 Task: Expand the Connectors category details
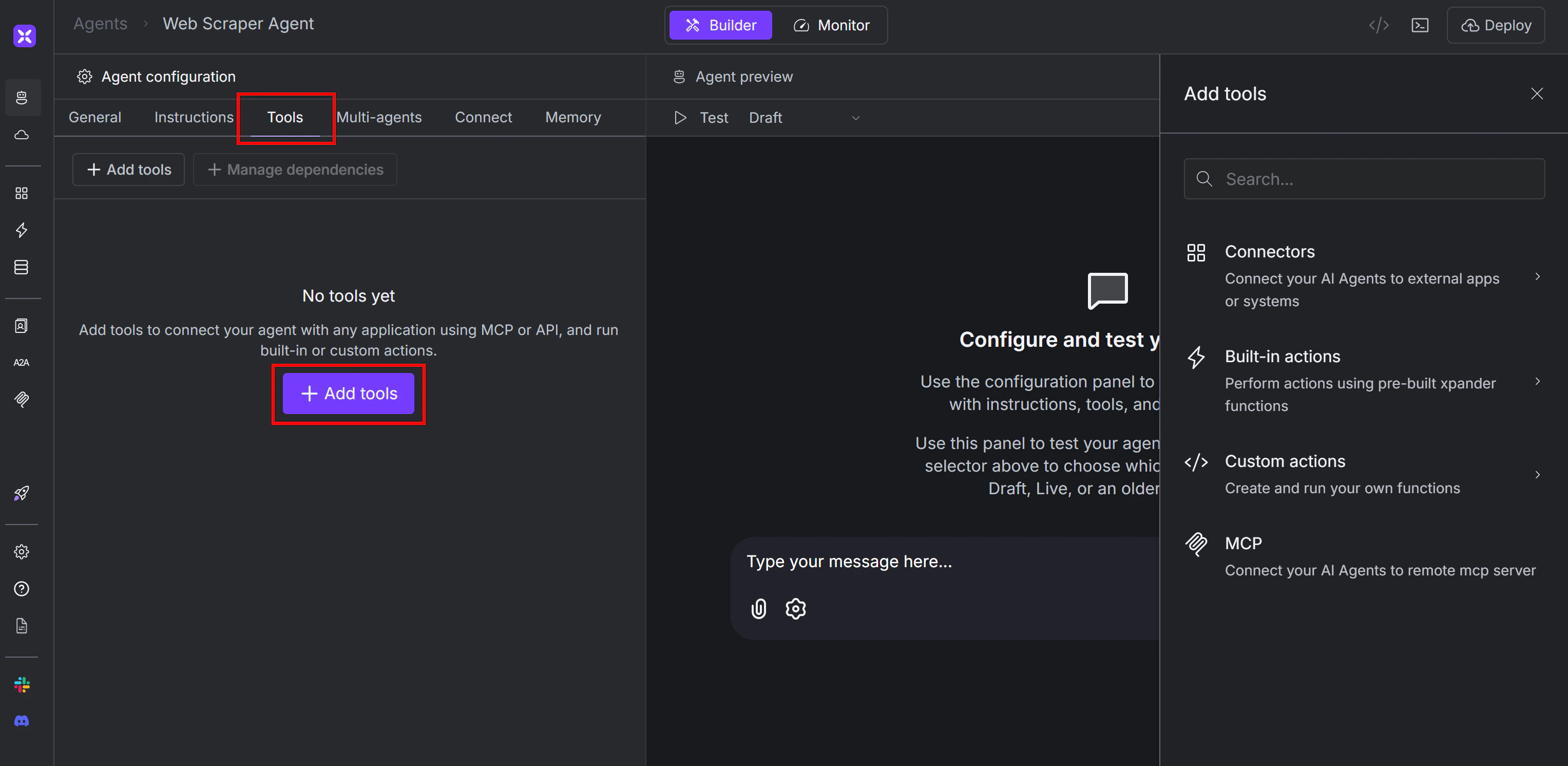[x=1539, y=276]
